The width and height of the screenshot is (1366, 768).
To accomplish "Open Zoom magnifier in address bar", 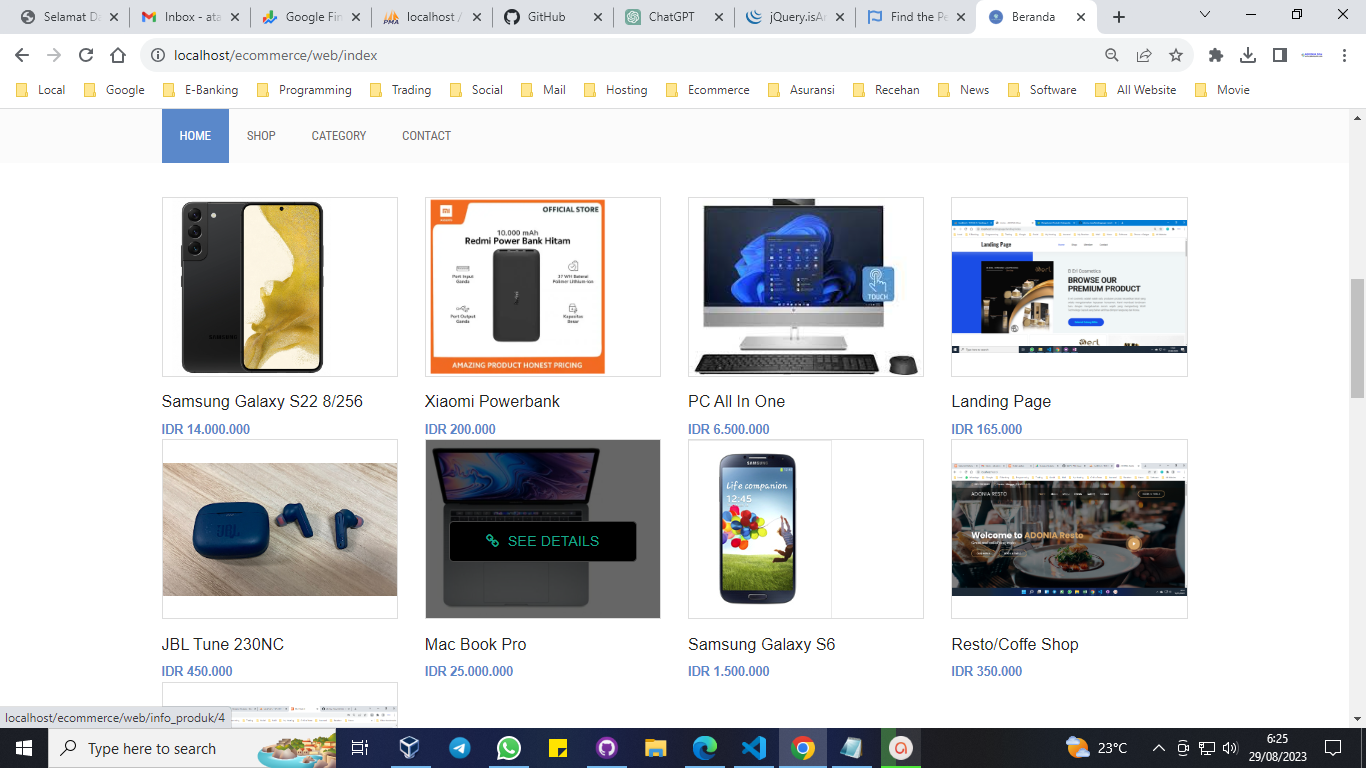I will [1112, 55].
